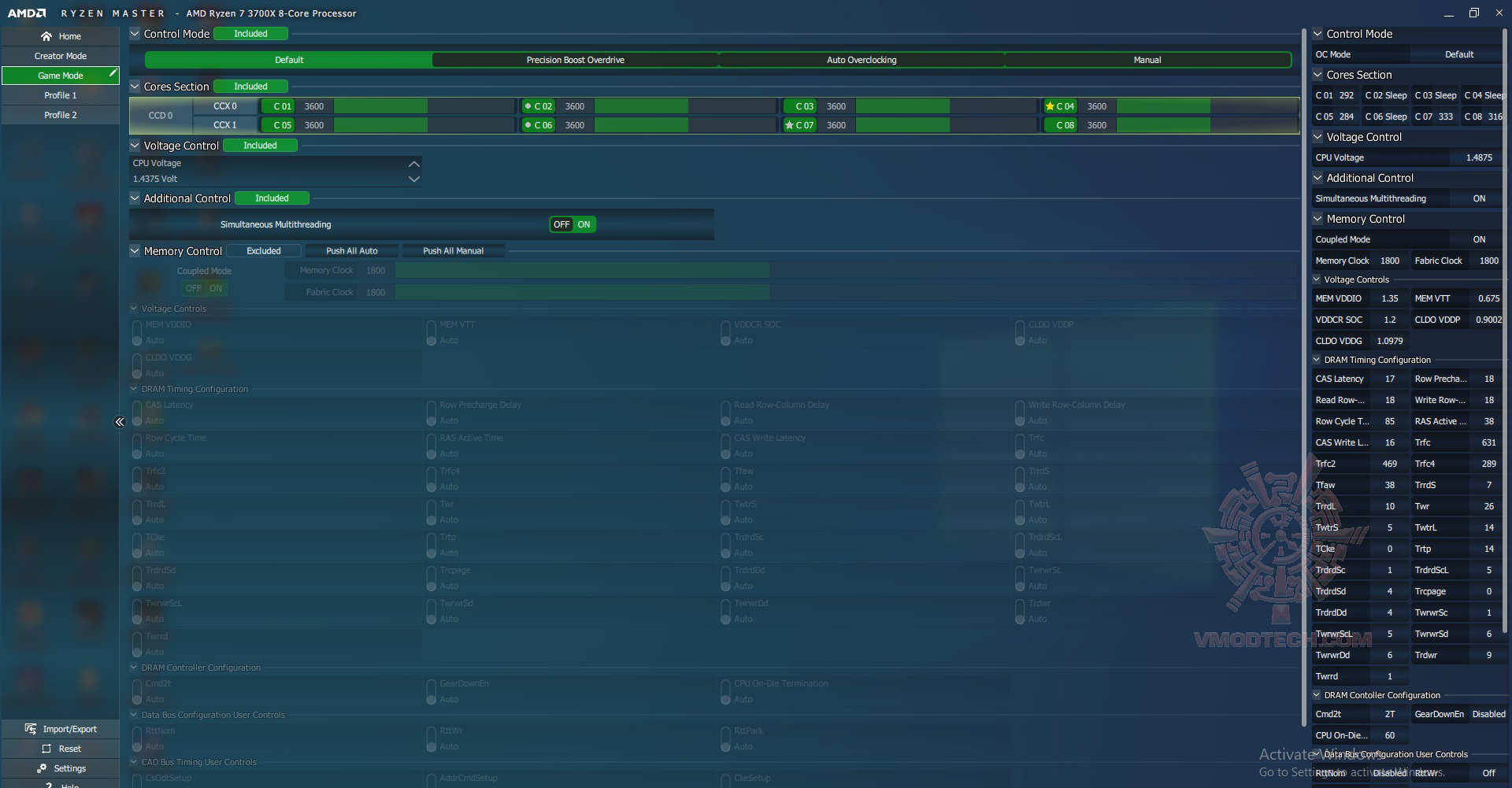Viewport: 1512px width, 788px height.
Task: Click the CPU Voltage 1.4875 summary value
Action: (1478, 157)
